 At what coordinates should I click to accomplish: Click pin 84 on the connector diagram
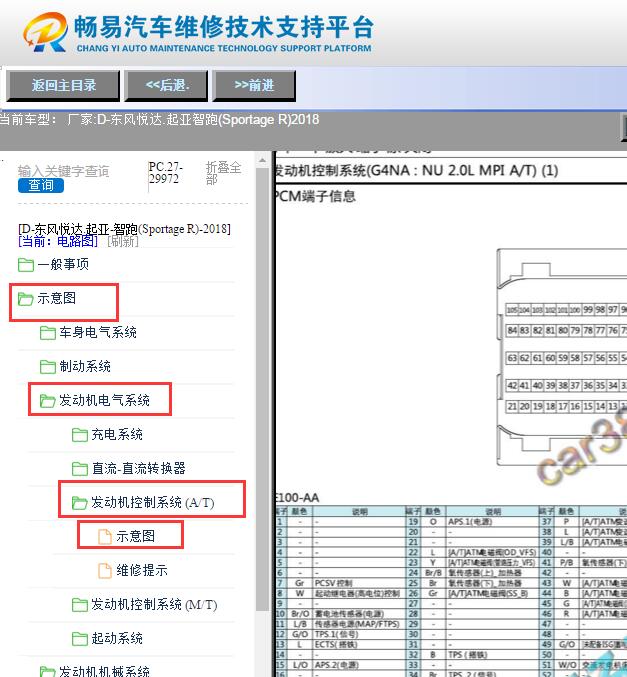coord(512,331)
